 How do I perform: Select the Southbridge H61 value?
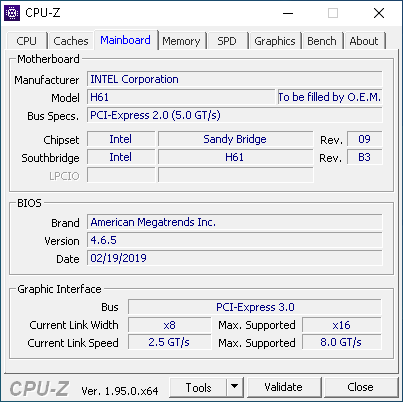(235, 157)
